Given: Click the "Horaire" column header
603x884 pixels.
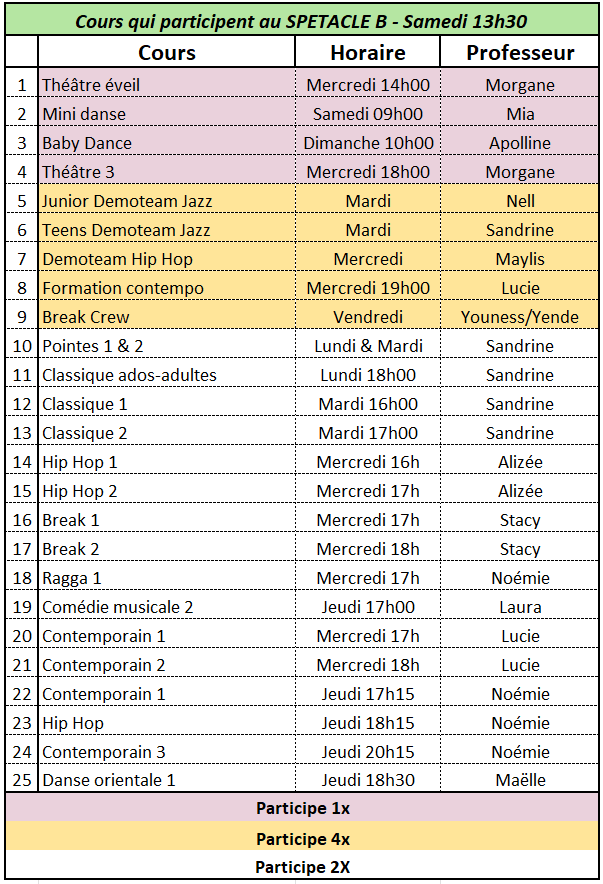Looking at the screenshot, I should coord(368,53).
